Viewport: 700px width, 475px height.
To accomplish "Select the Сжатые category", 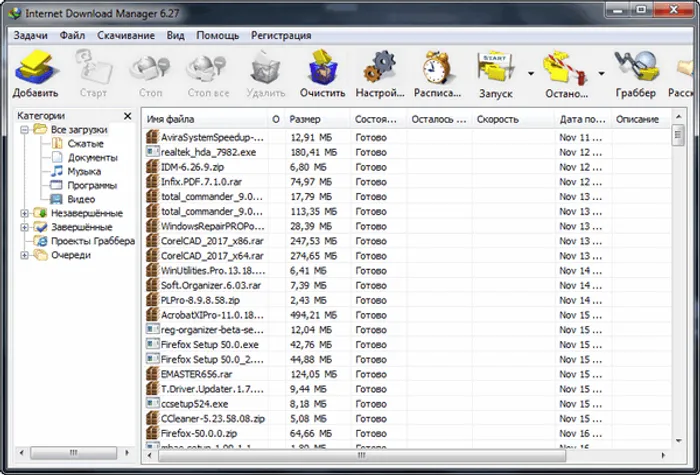I will tap(85, 144).
